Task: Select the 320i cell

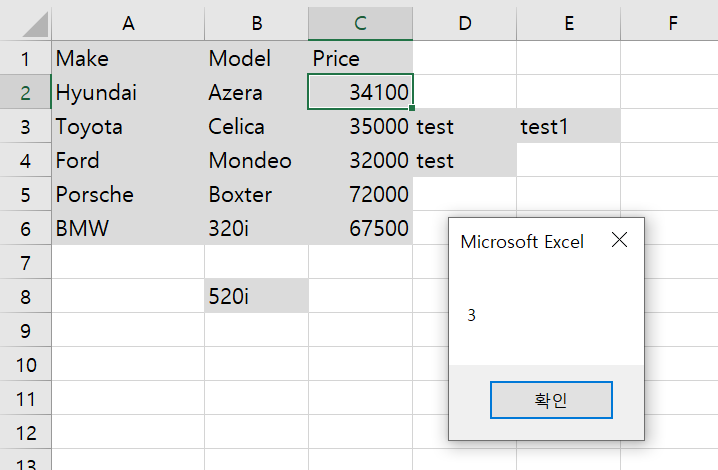Action: [256, 228]
